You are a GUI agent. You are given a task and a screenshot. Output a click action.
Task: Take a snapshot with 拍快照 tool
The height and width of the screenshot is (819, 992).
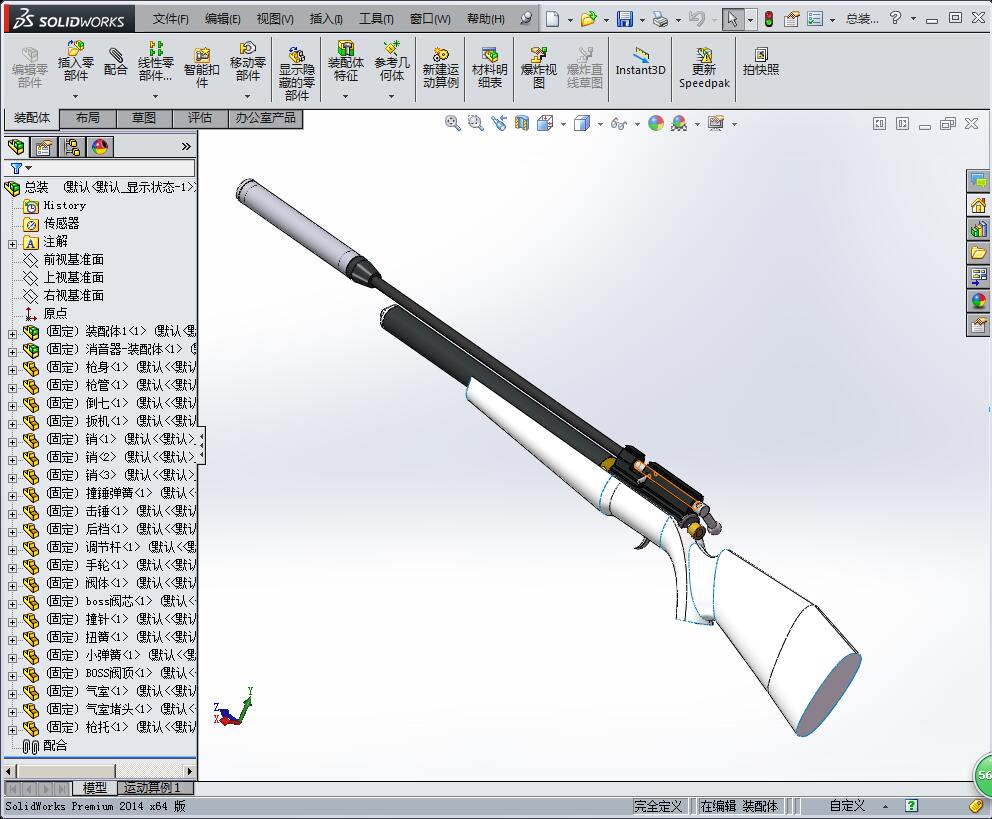tap(760, 61)
